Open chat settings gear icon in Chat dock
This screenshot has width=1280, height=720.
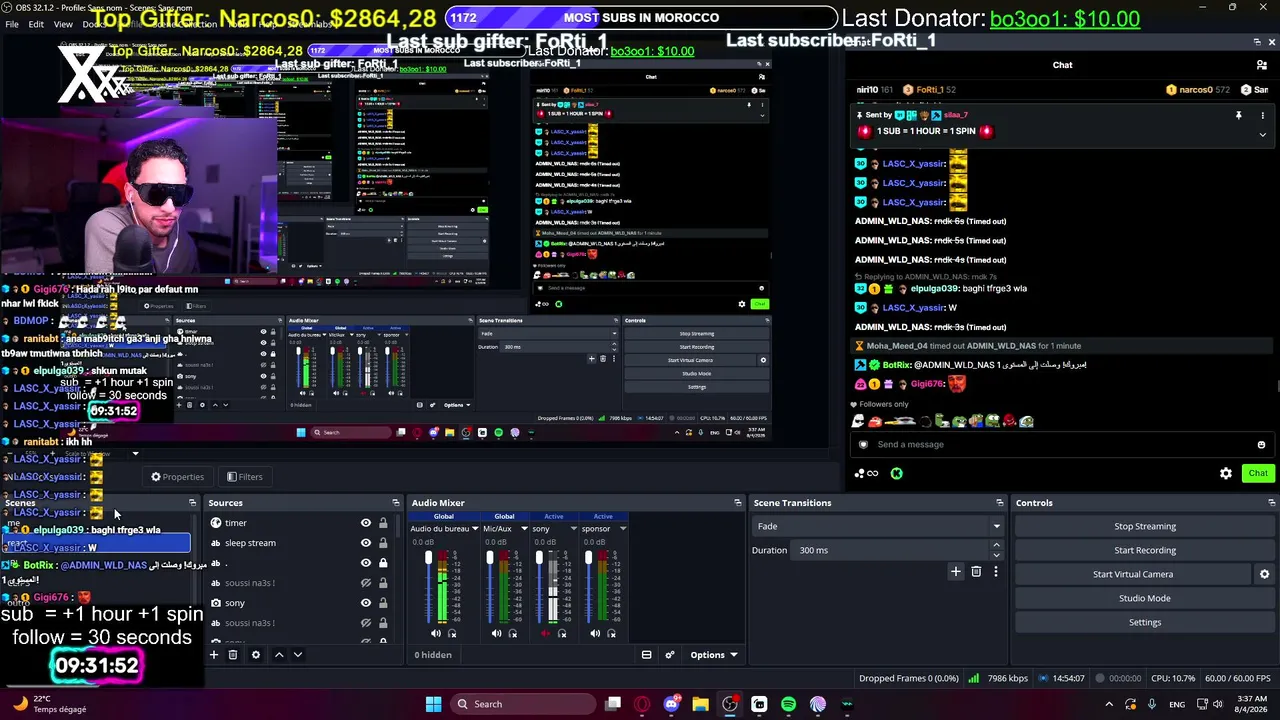click(1226, 473)
